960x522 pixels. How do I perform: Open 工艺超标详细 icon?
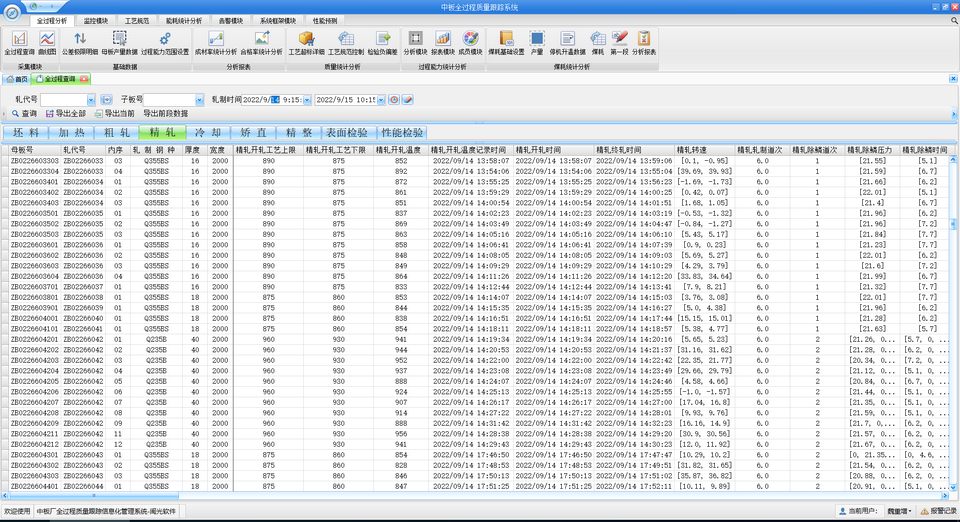[x=306, y=43]
